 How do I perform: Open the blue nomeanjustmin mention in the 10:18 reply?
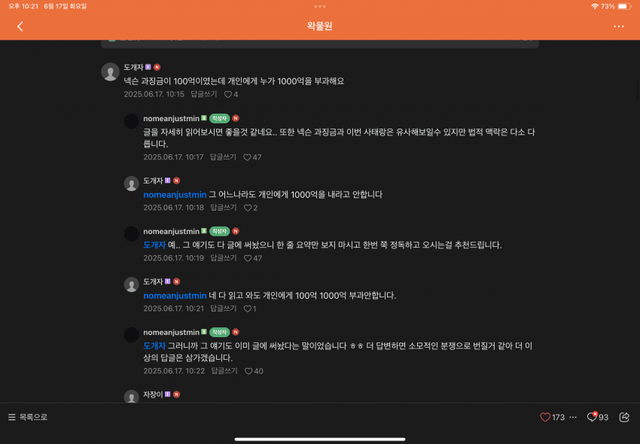tap(175, 195)
